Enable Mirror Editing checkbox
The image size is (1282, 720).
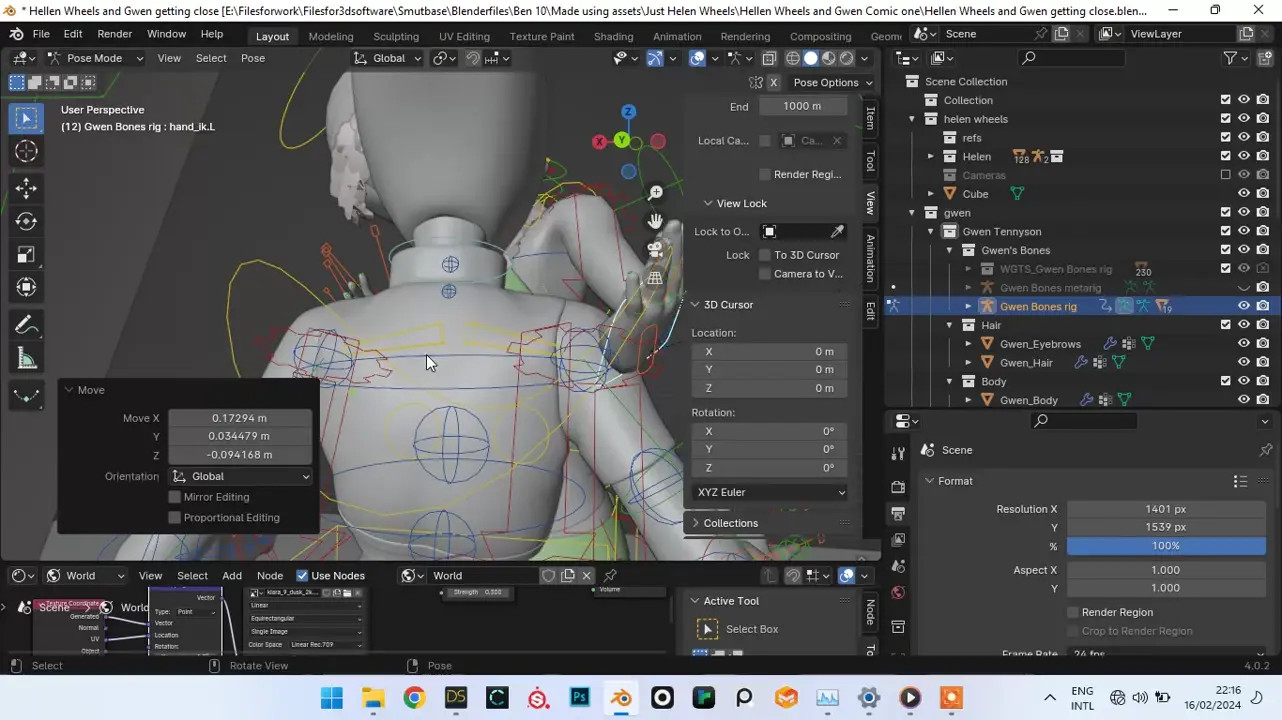[x=175, y=497]
